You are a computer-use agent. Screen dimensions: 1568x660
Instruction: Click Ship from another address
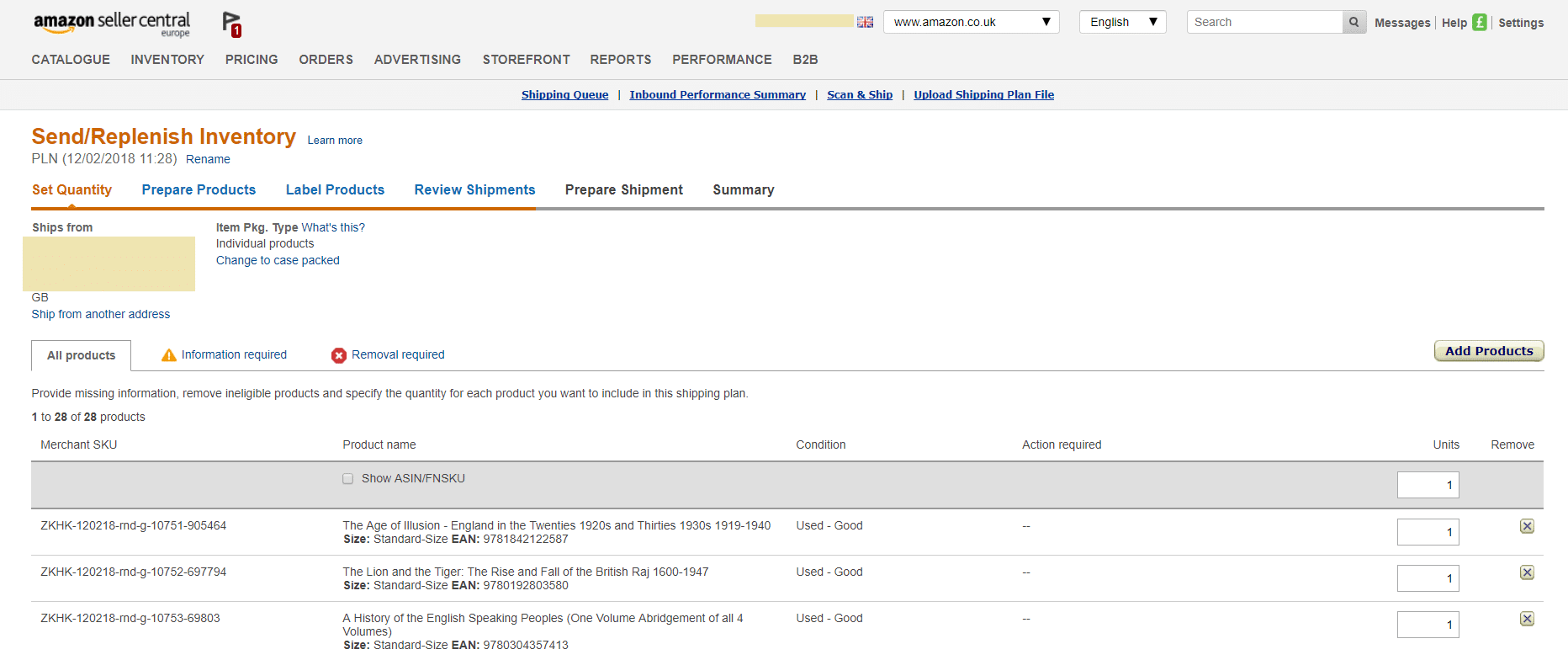[101, 314]
